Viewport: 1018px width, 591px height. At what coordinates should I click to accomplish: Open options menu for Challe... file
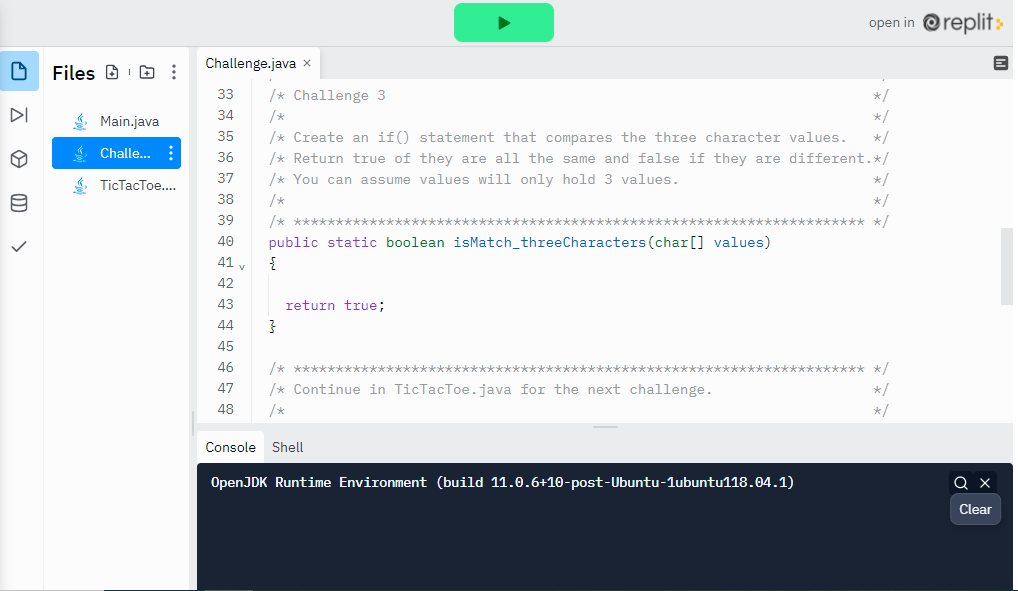pos(173,153)
